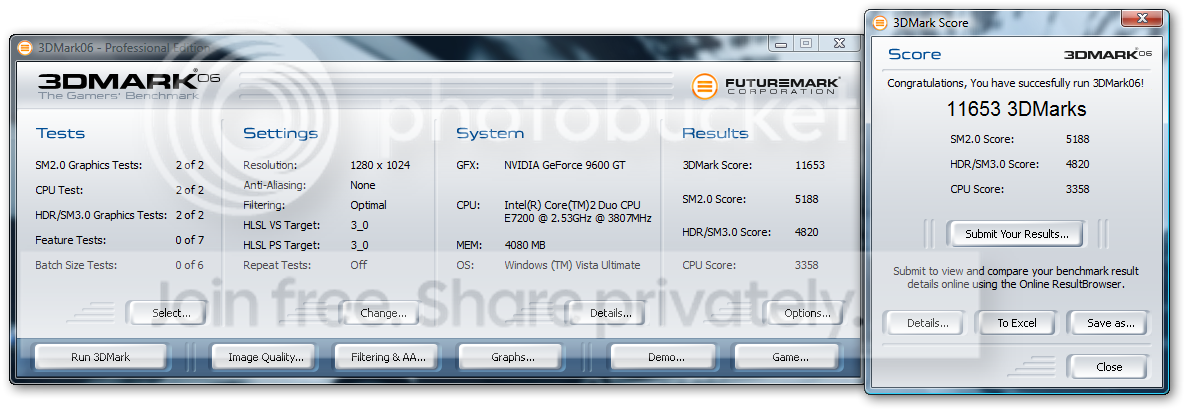1184x409 pixels.
Task: Click the 'Feature Tests:' label
Action: click(70, 240)
